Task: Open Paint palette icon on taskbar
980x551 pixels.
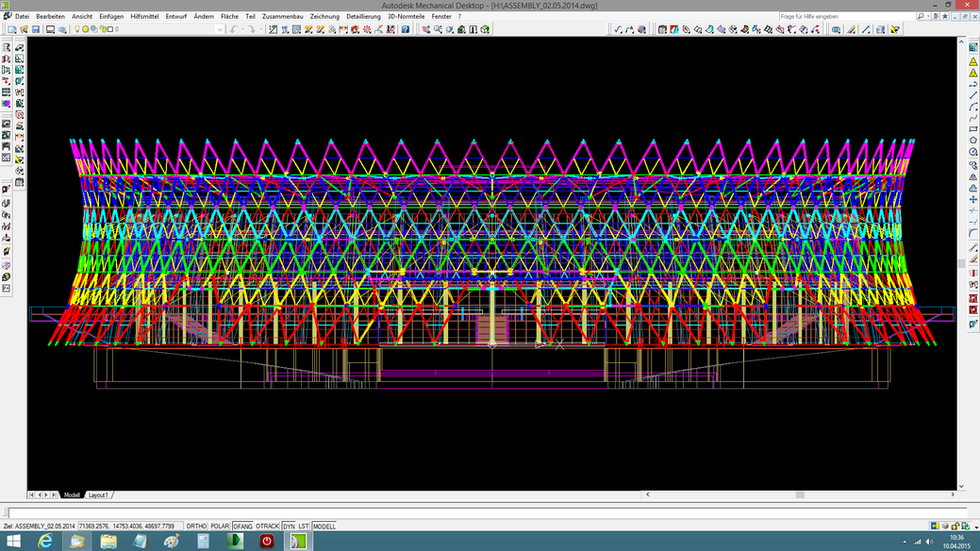Action: pyautogui.click(x=171, y=541)
